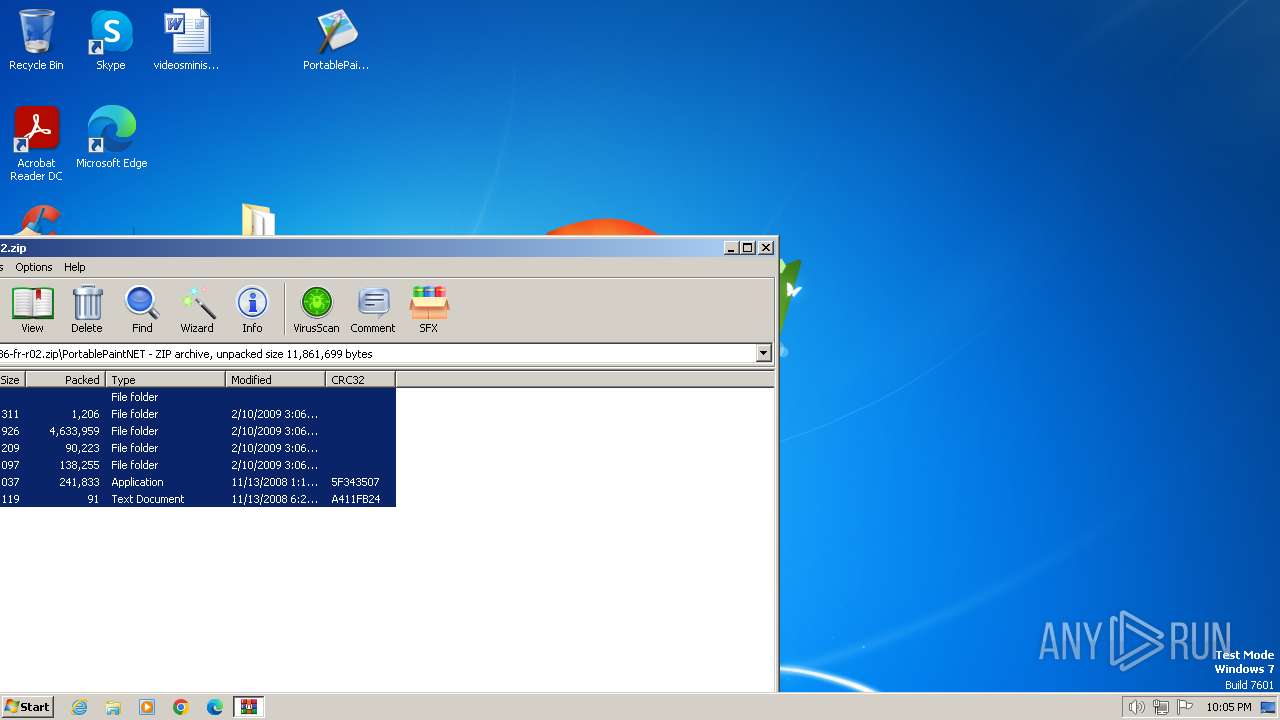Open the Options menu

pos(34,267)
